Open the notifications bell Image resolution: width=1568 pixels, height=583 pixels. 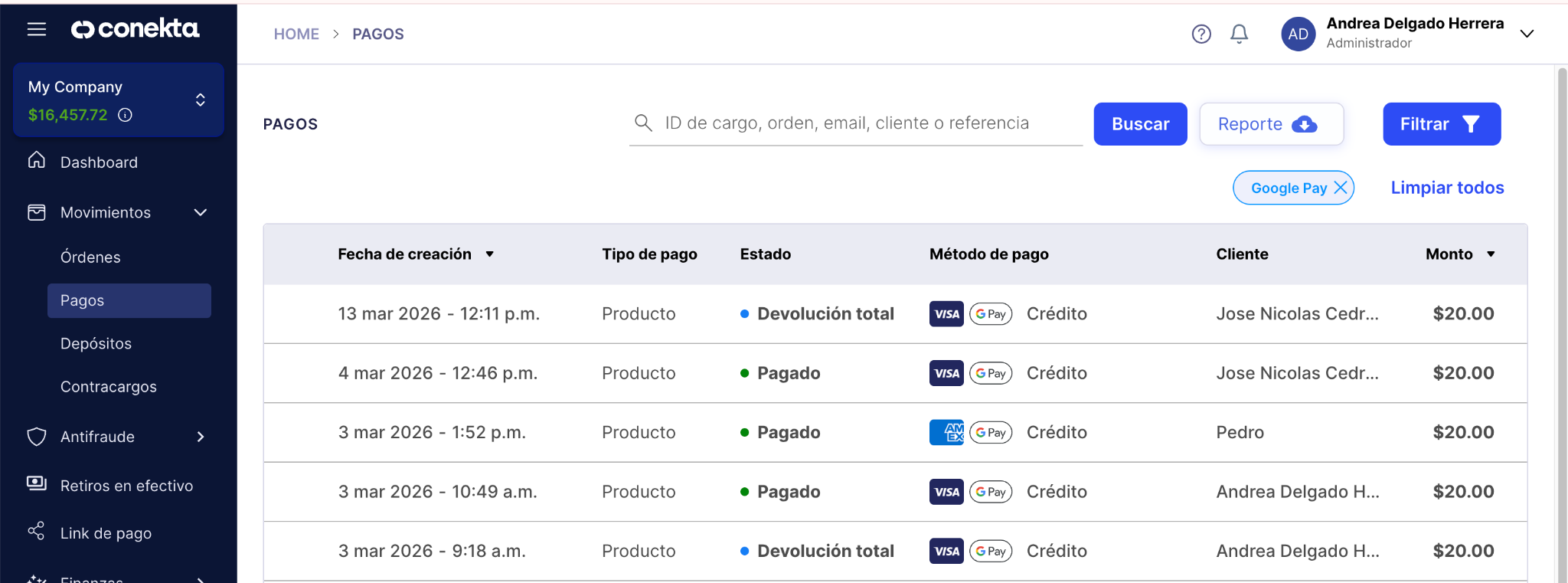1239,34
